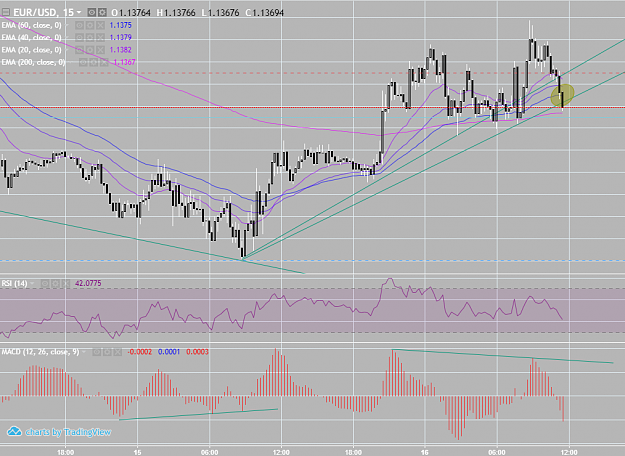This screenshot has width=625, height=456.
Task: Open the EMA 60 indicator settings gear
Action: (90, 26)
